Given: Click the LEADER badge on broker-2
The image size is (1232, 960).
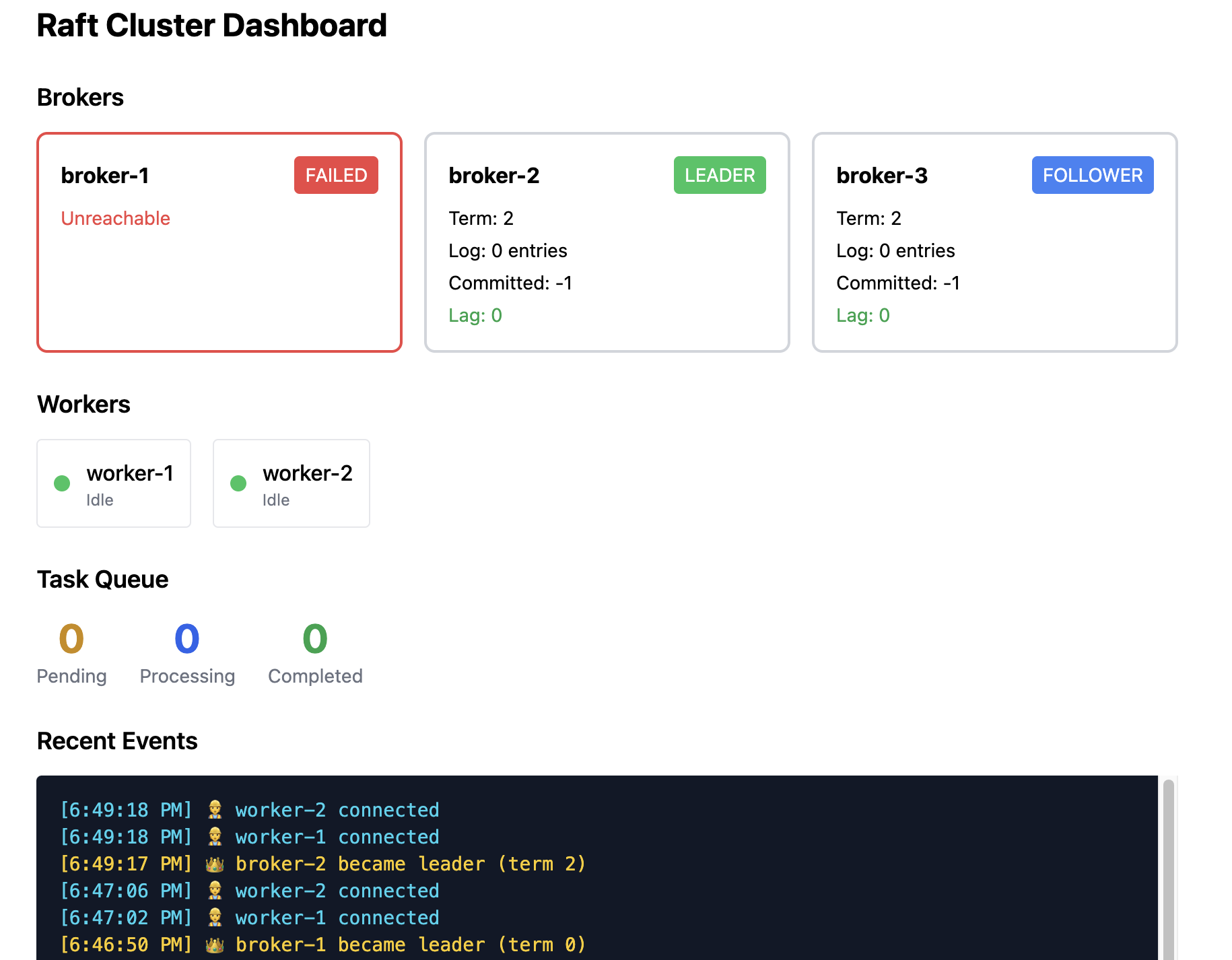Looking at the screenshot, I should pos(719,175).
